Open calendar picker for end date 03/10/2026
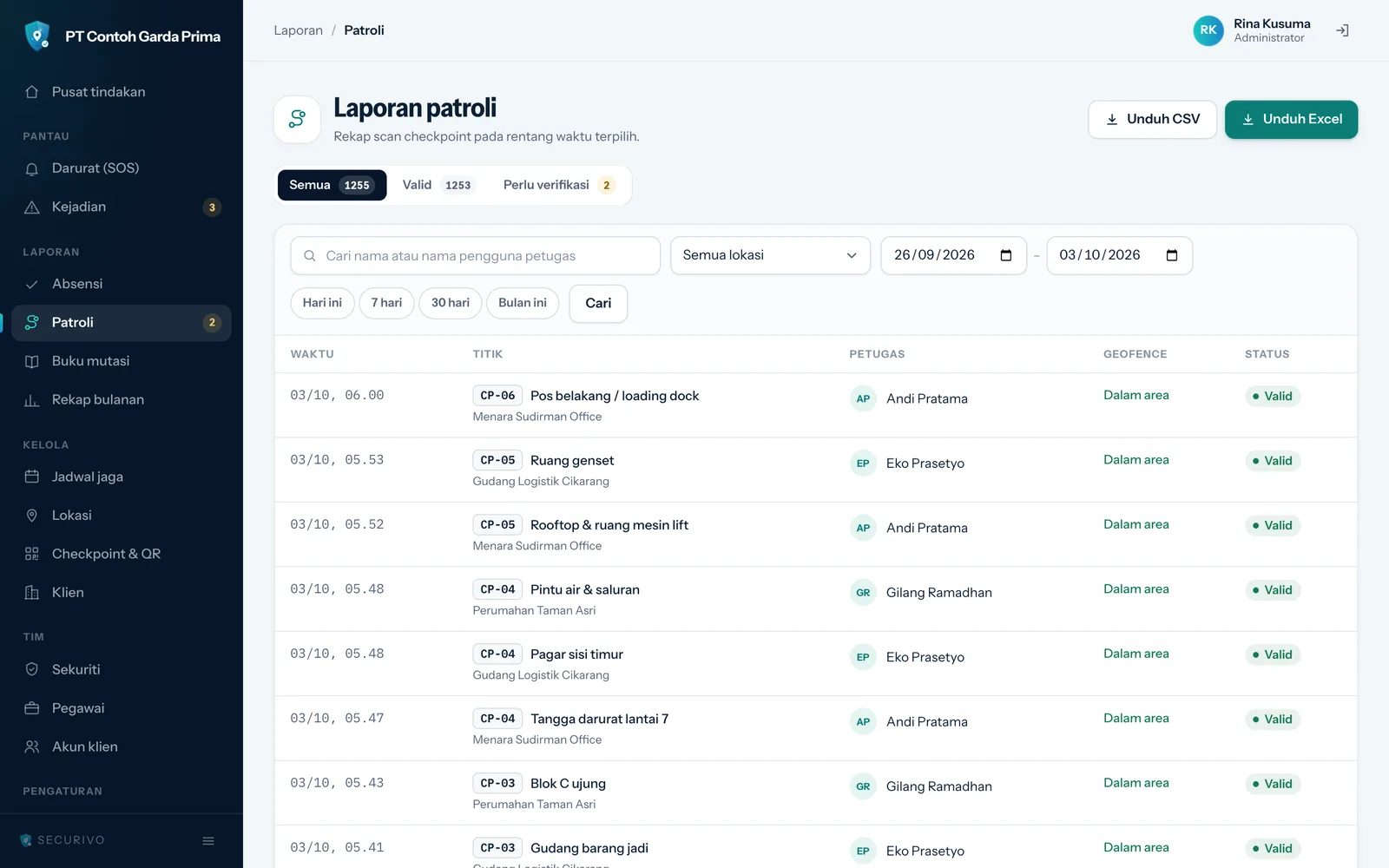 1172,255
